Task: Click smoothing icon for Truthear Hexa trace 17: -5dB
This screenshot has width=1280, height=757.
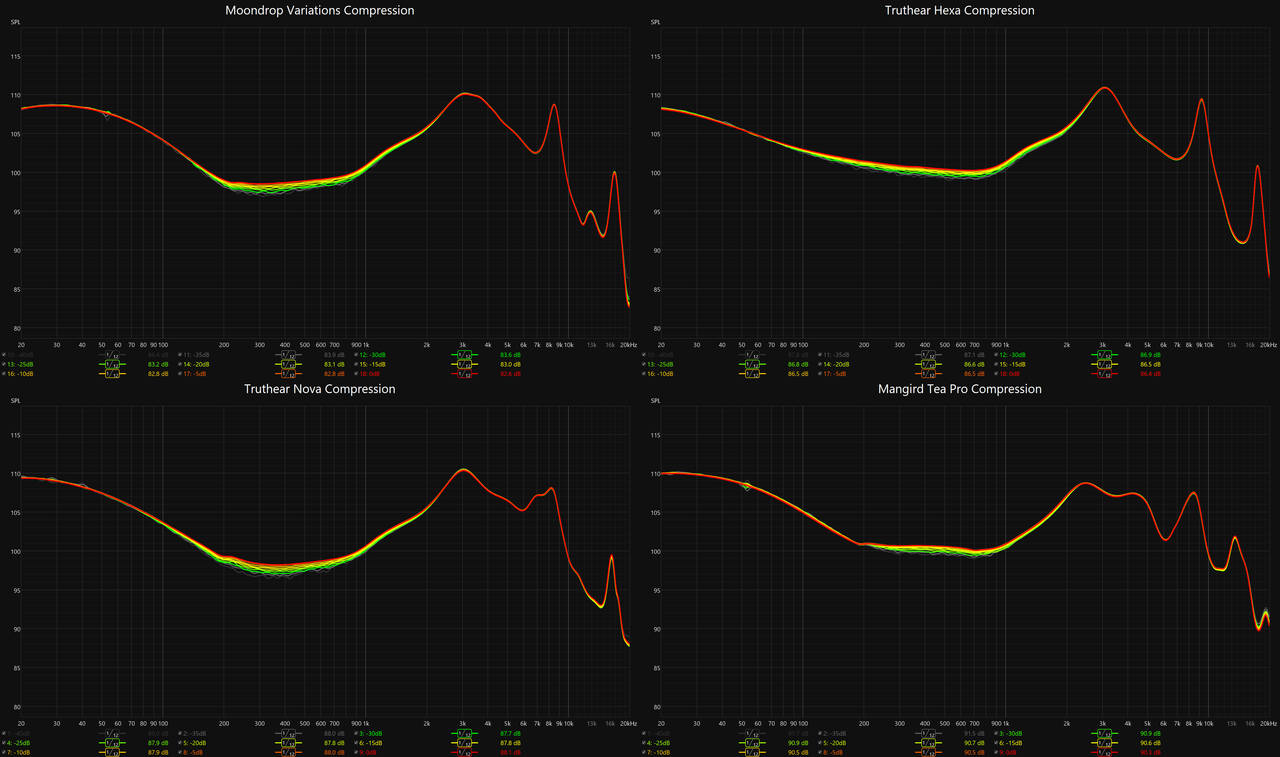Action: click(x=928, y=374)
